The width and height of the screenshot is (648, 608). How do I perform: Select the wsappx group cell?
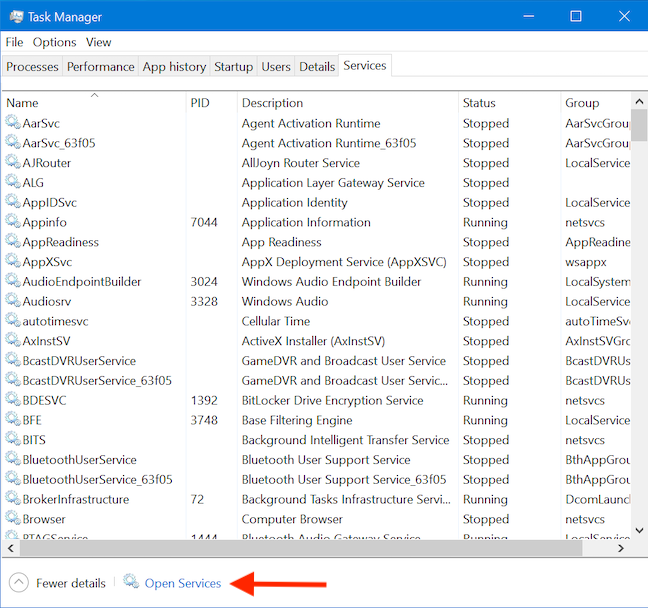click(586, 262)
